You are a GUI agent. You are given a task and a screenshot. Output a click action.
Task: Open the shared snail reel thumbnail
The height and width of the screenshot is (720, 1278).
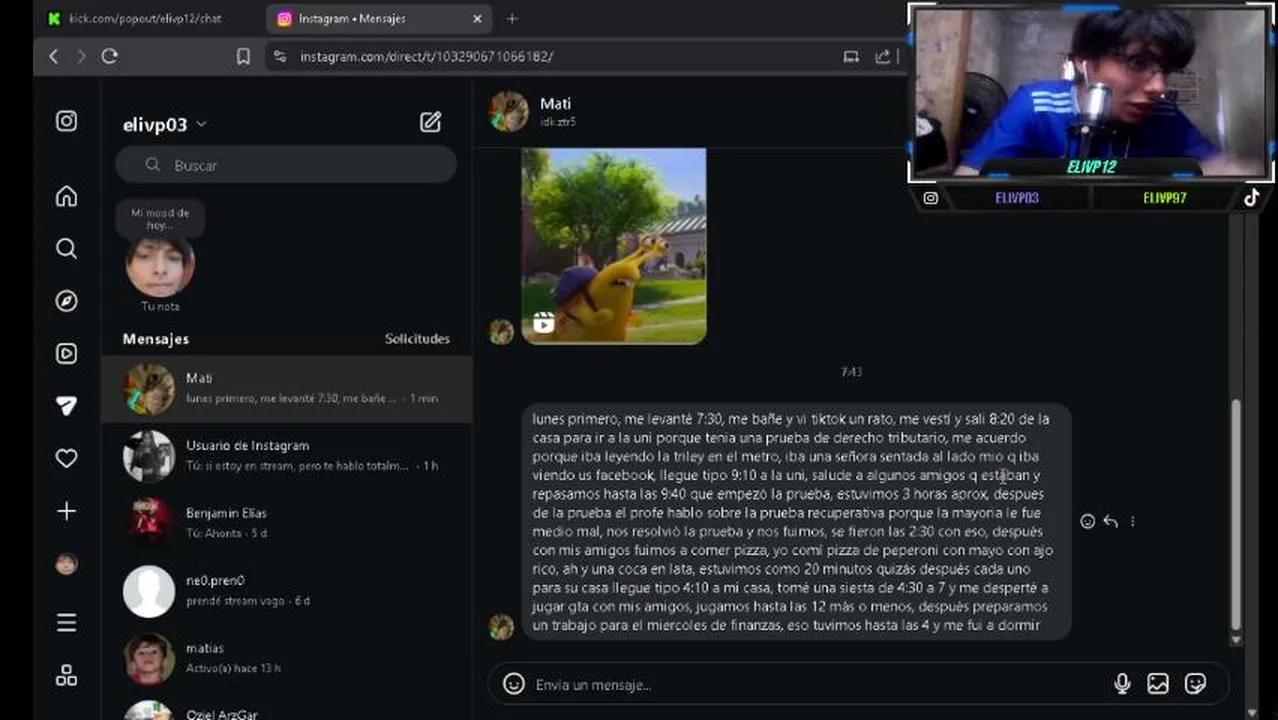(614, 246)
